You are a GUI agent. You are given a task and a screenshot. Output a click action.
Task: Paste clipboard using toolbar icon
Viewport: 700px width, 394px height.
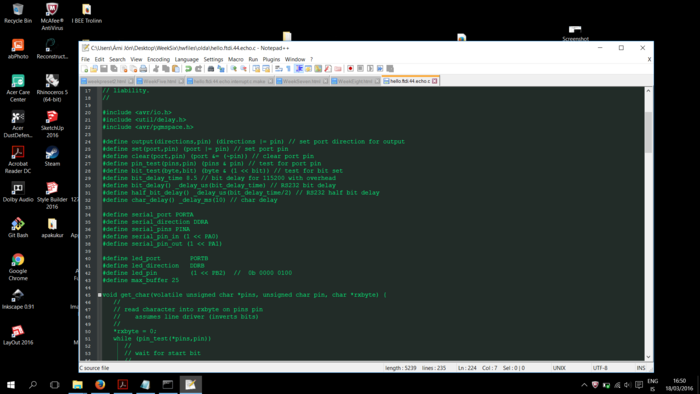click(176, 69)
